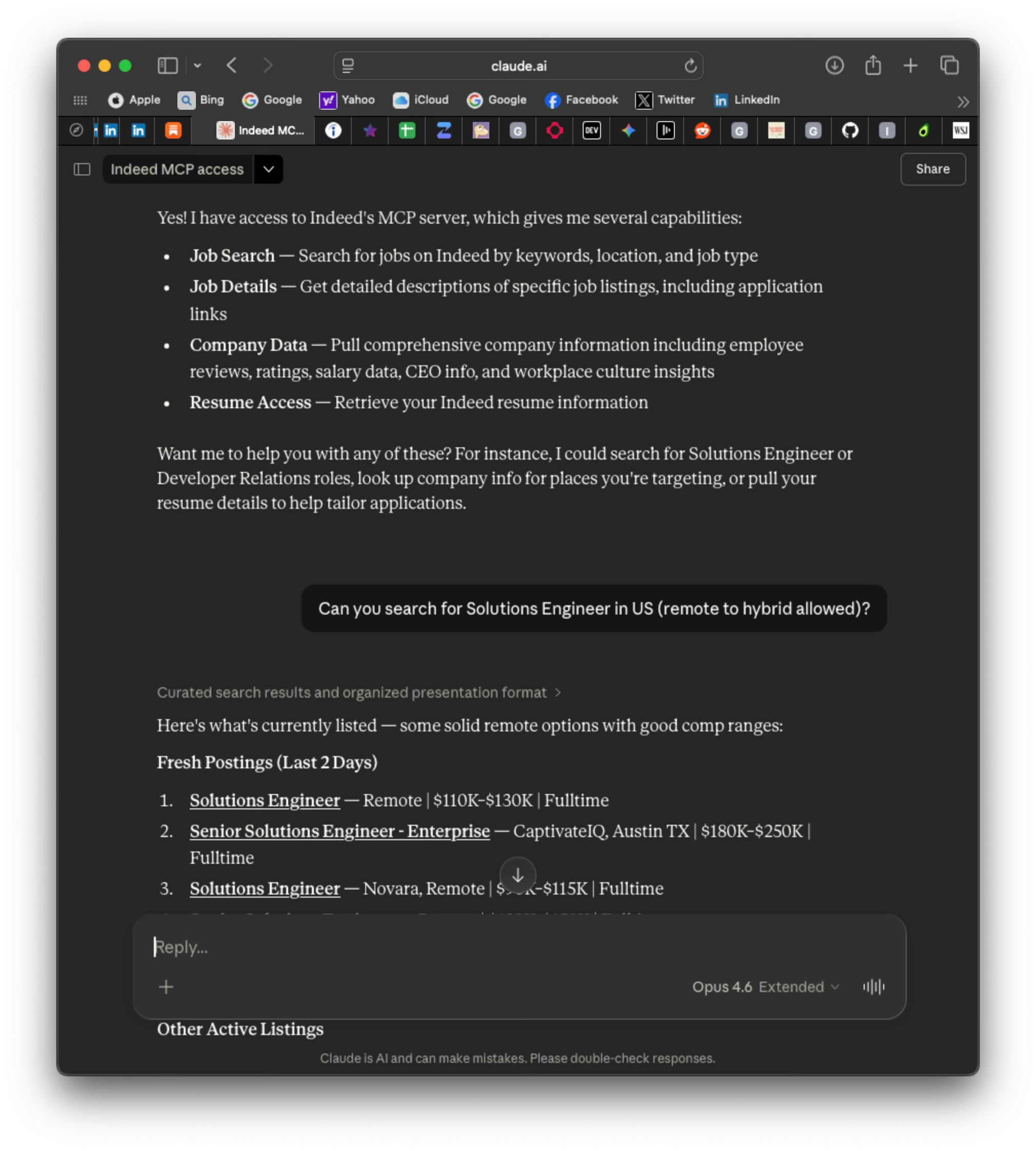The image size is (1036, 1151).
Task: Click the Safari share icon
Action: coord(872,66)
